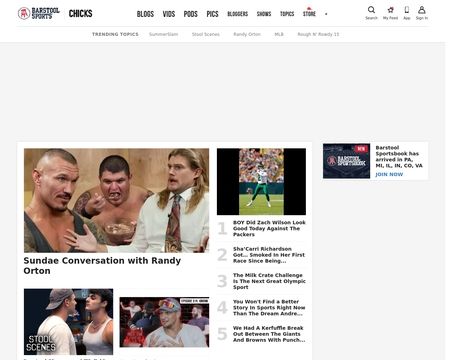This screenshot has height=360, width=450.
Task: Open the CHICKS section logo
Action: point(80,14)
